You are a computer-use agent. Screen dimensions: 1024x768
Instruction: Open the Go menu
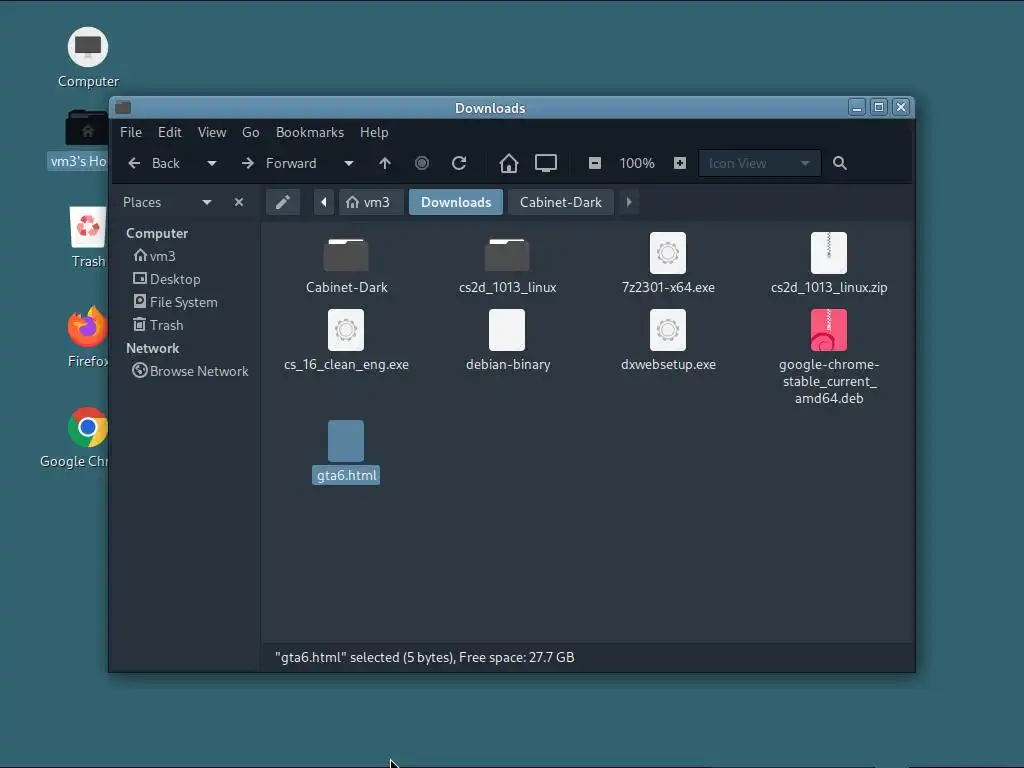(251, 133)
